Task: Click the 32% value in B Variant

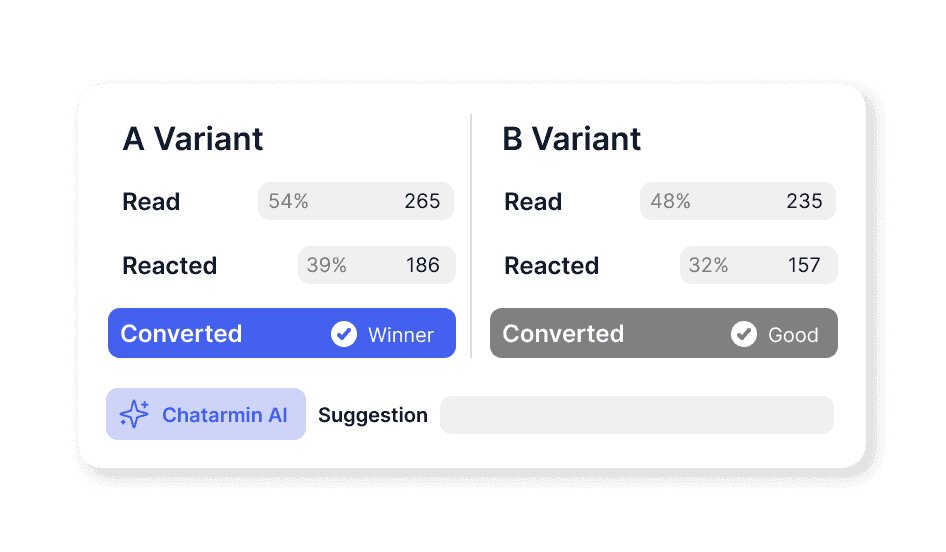Action: coord(708,265)
